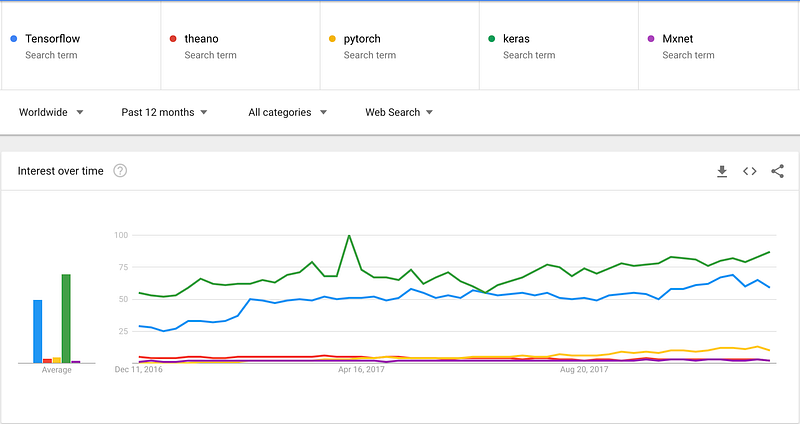The width and height of the screenshot is (800, 424).
Task: Click the keras search term box
Action: [x=560, y=46]
